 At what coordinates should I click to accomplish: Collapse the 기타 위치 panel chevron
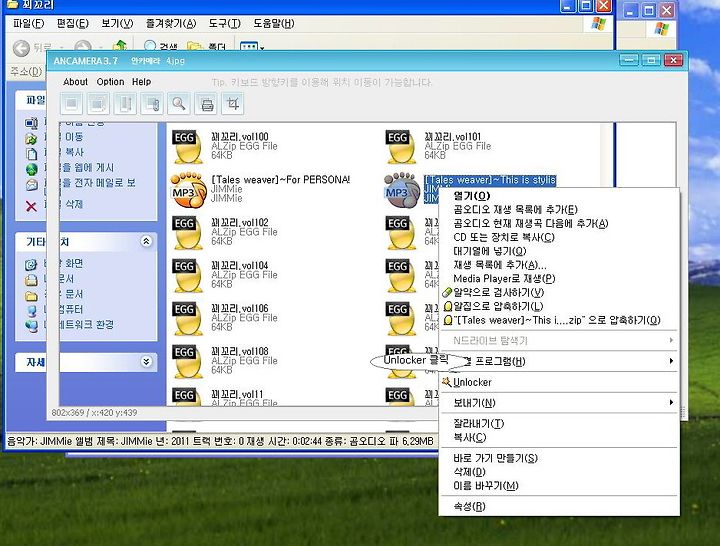[146, 241]
